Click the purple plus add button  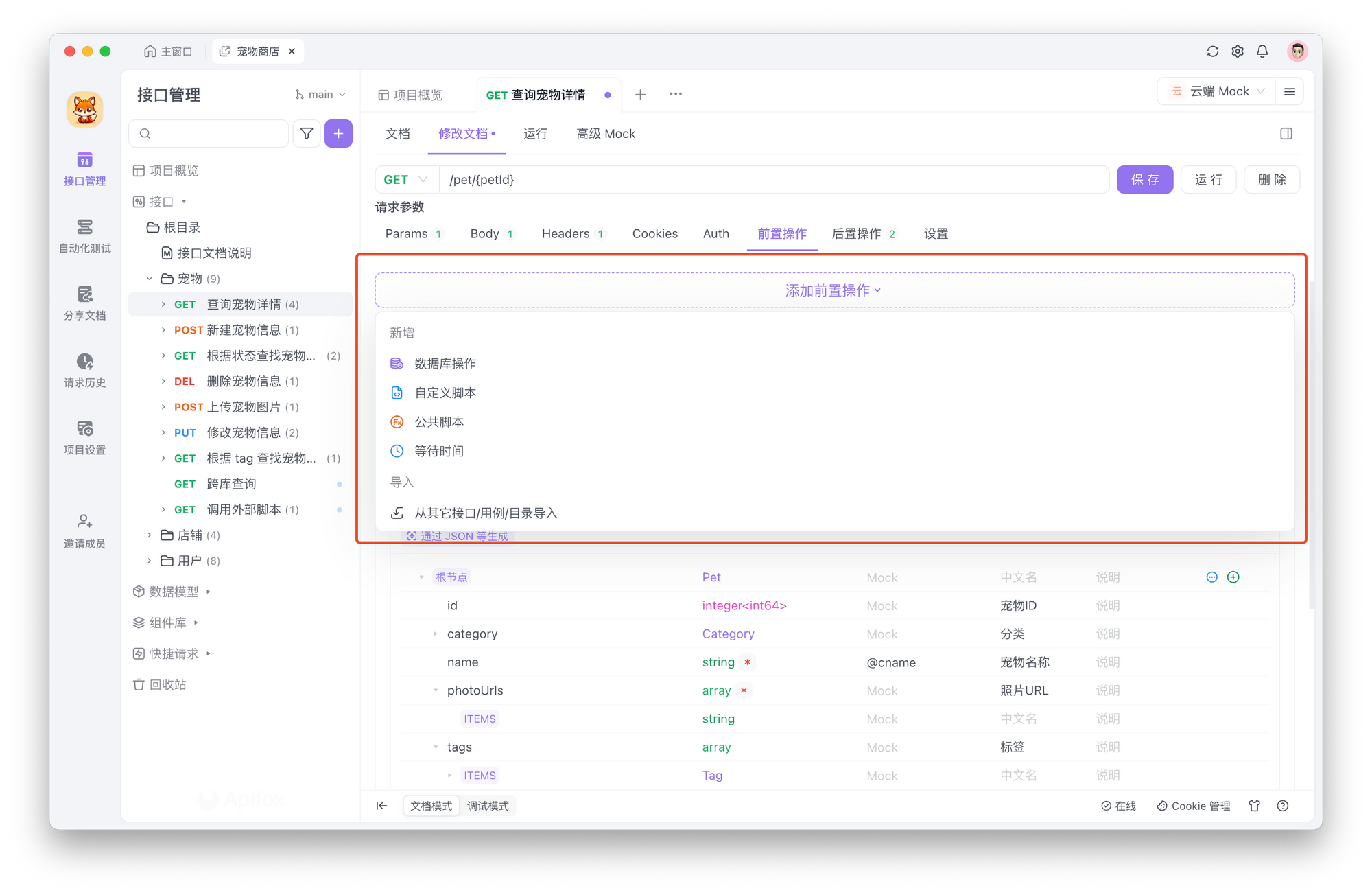pos(338,134)
